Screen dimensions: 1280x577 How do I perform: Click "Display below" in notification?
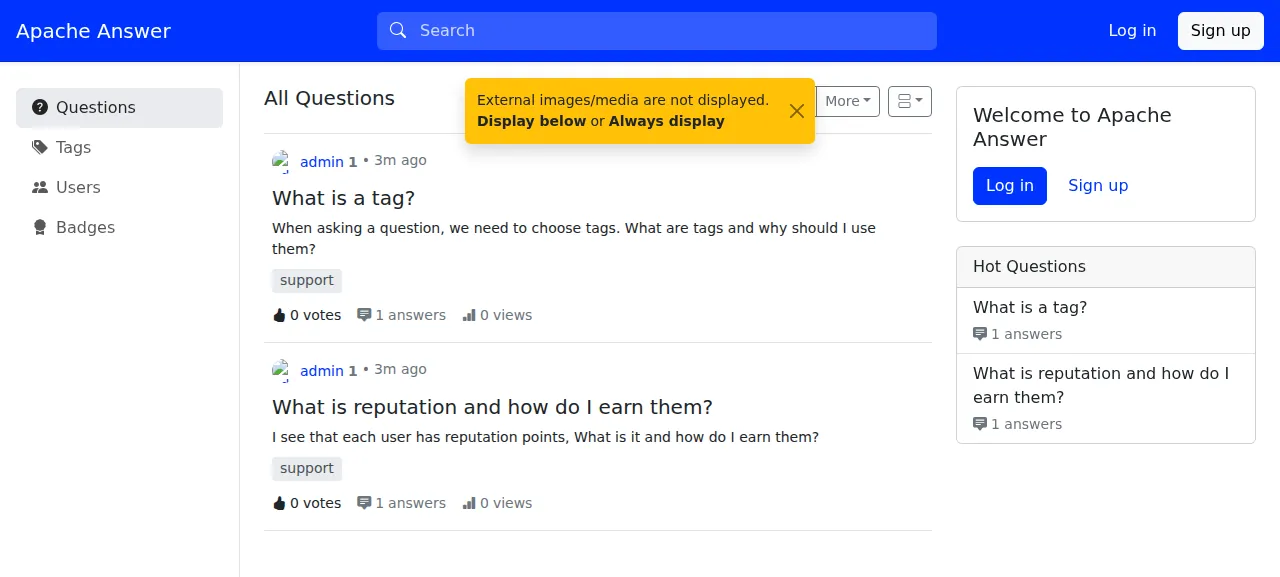531,121
